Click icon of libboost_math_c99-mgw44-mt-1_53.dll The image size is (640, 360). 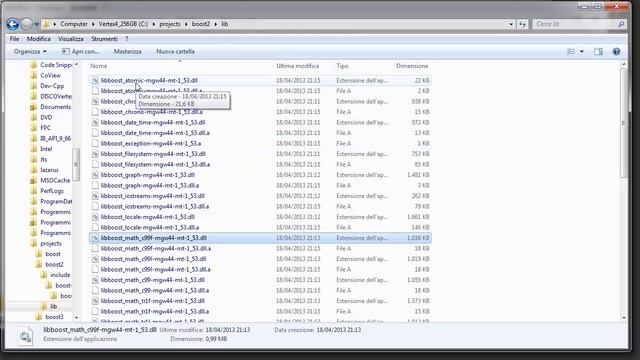(95, 280)
